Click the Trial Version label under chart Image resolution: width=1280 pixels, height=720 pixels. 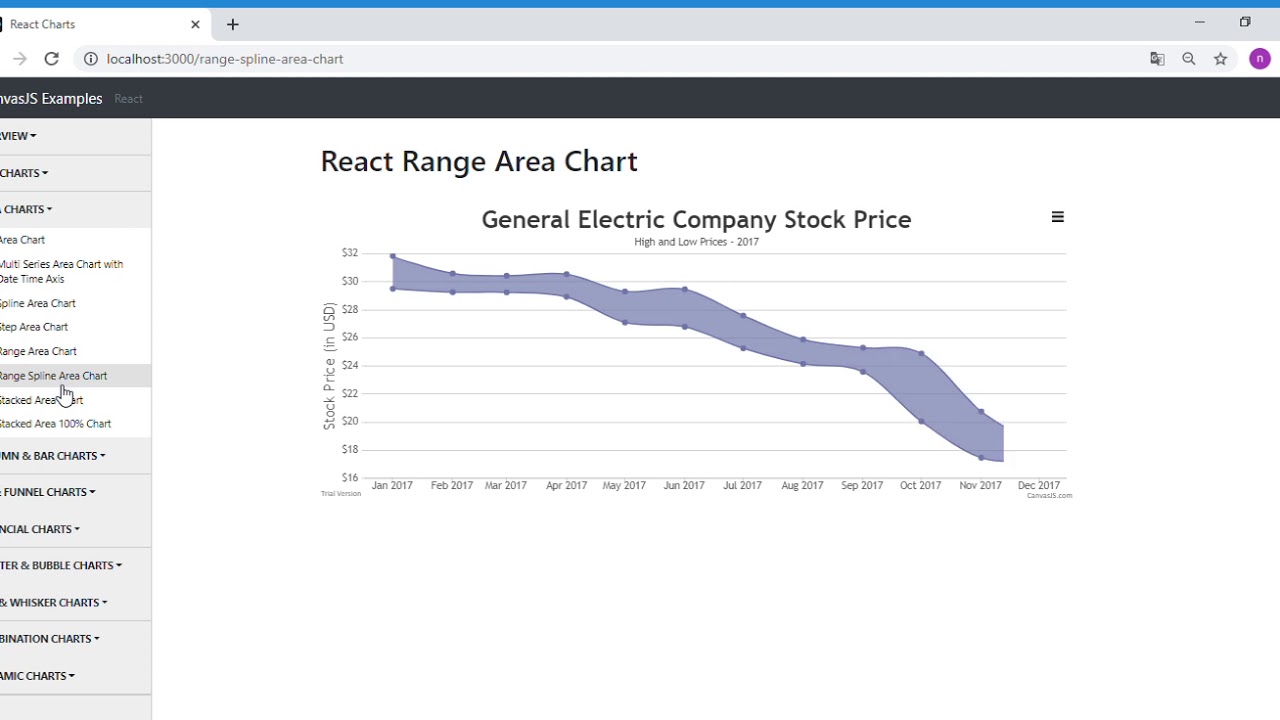click(x=341, y=494)
